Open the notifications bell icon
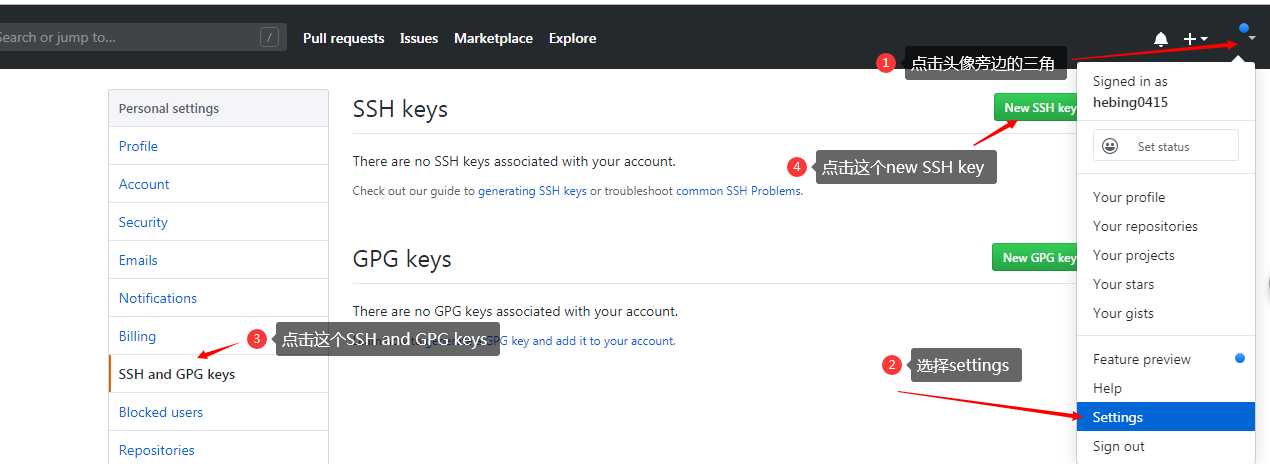1270x464 pixels. click(1161, 39)
